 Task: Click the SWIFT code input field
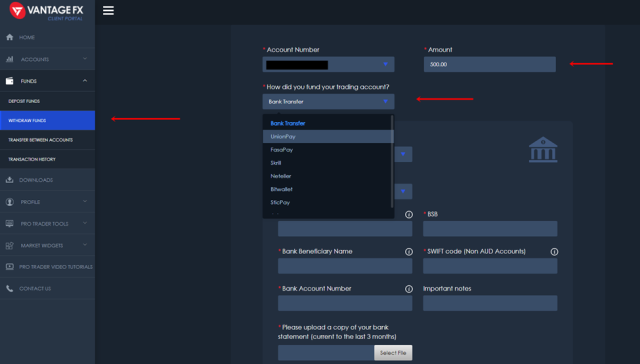[490, 266]
